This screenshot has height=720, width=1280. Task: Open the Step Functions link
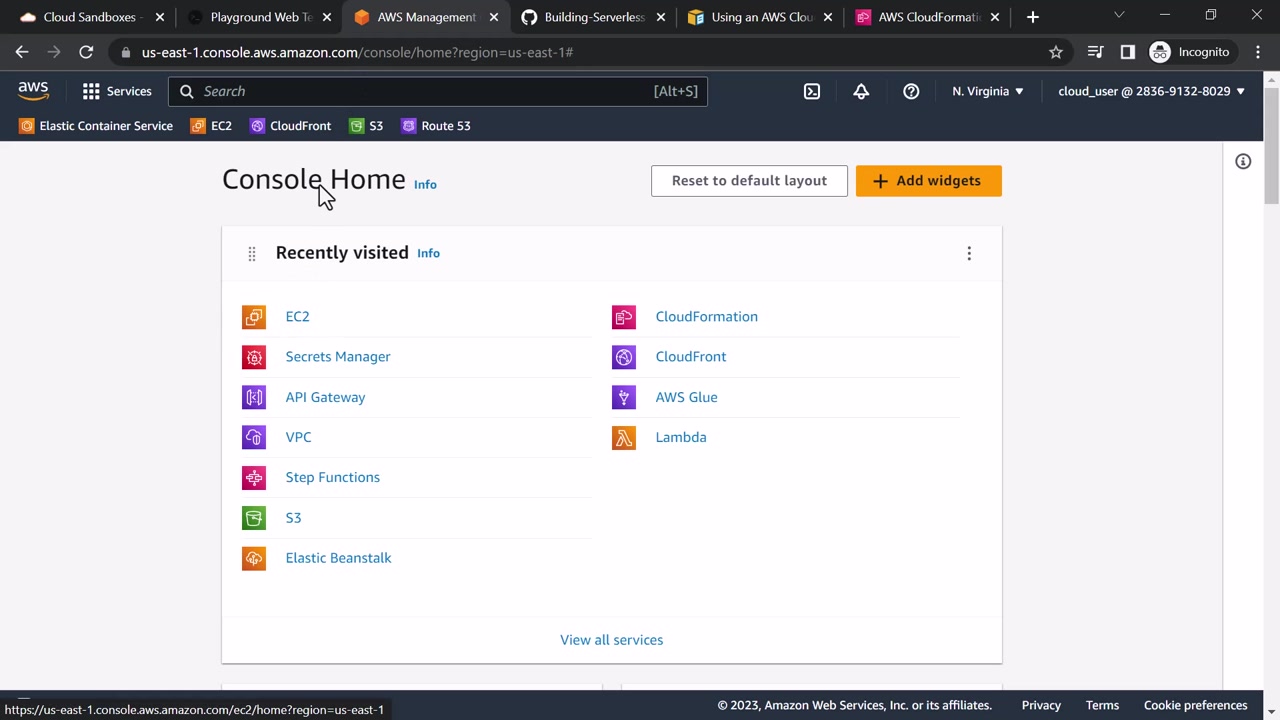[x=333, y=478]
